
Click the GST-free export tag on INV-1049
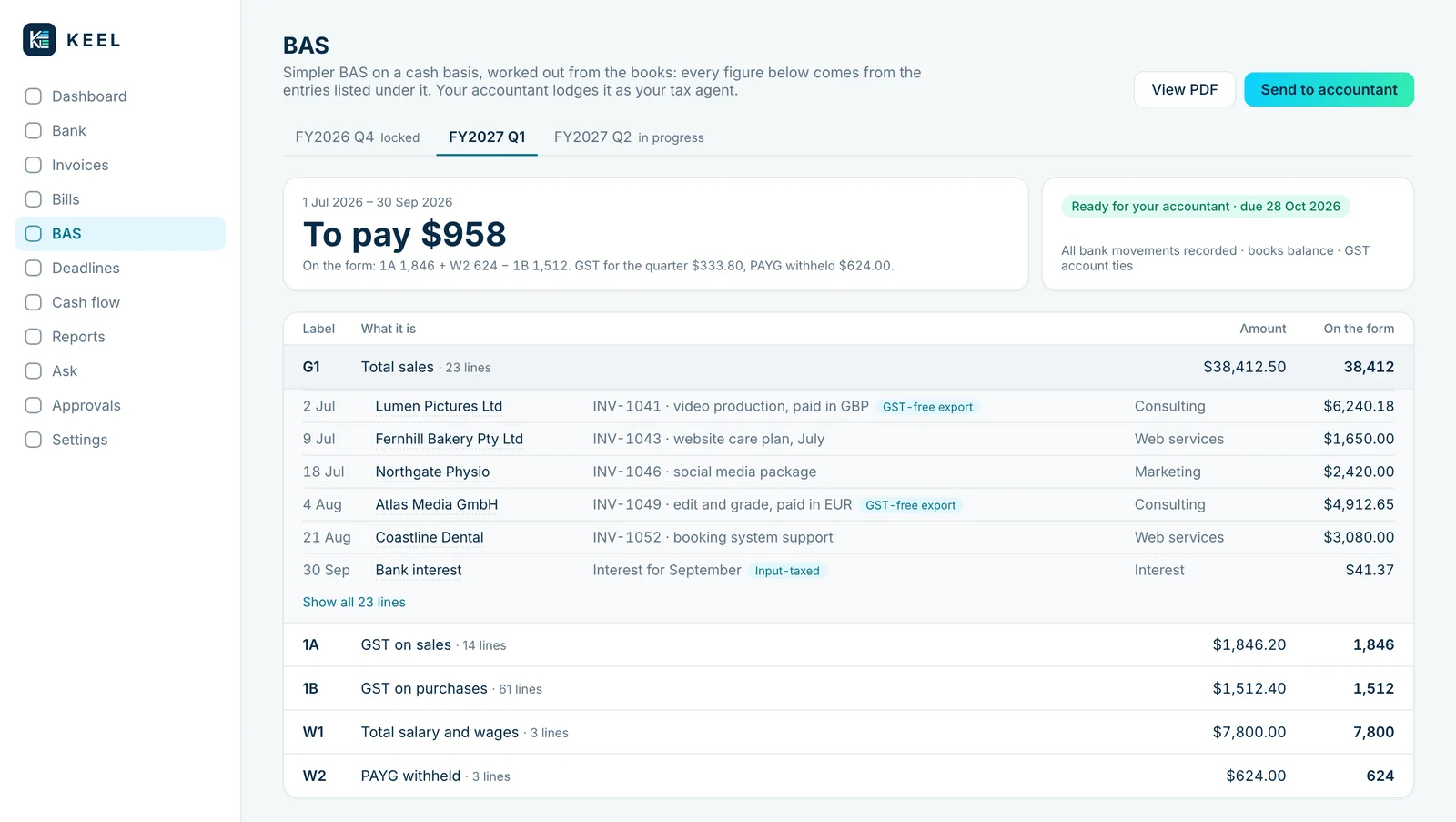coord(910,505)
